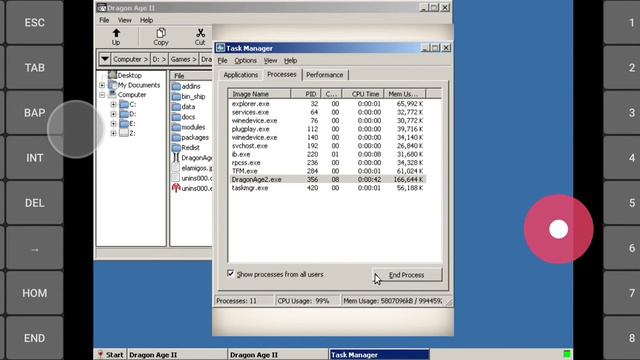Expand the C: drive tree node
This screenshot has height=360, width=640.
click(x=113, y=104)
